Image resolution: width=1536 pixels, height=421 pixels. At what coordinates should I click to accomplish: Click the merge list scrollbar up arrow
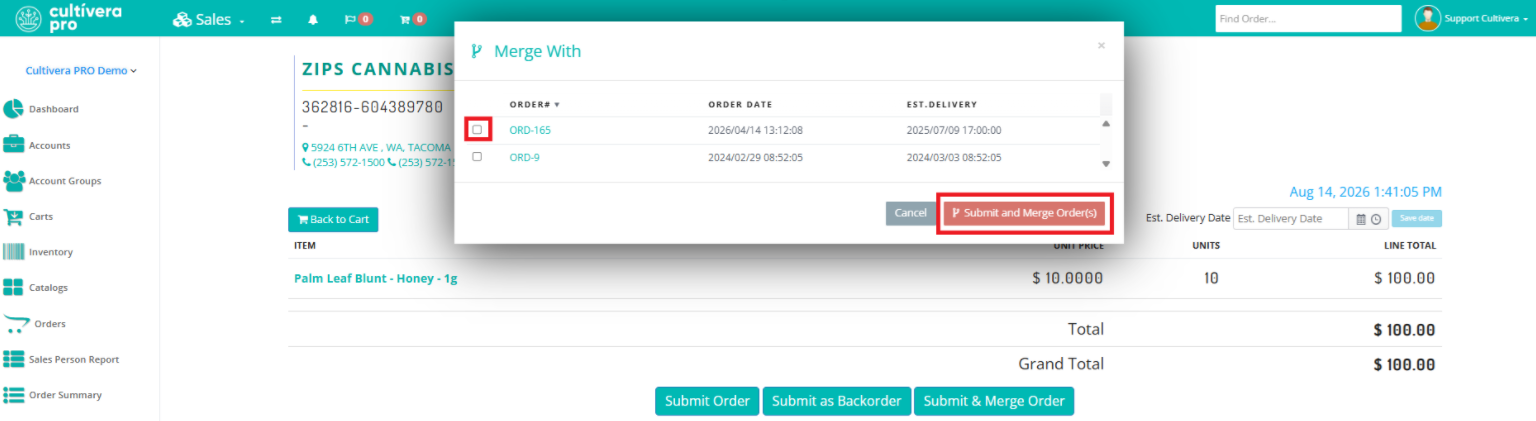click(1106, 124)
